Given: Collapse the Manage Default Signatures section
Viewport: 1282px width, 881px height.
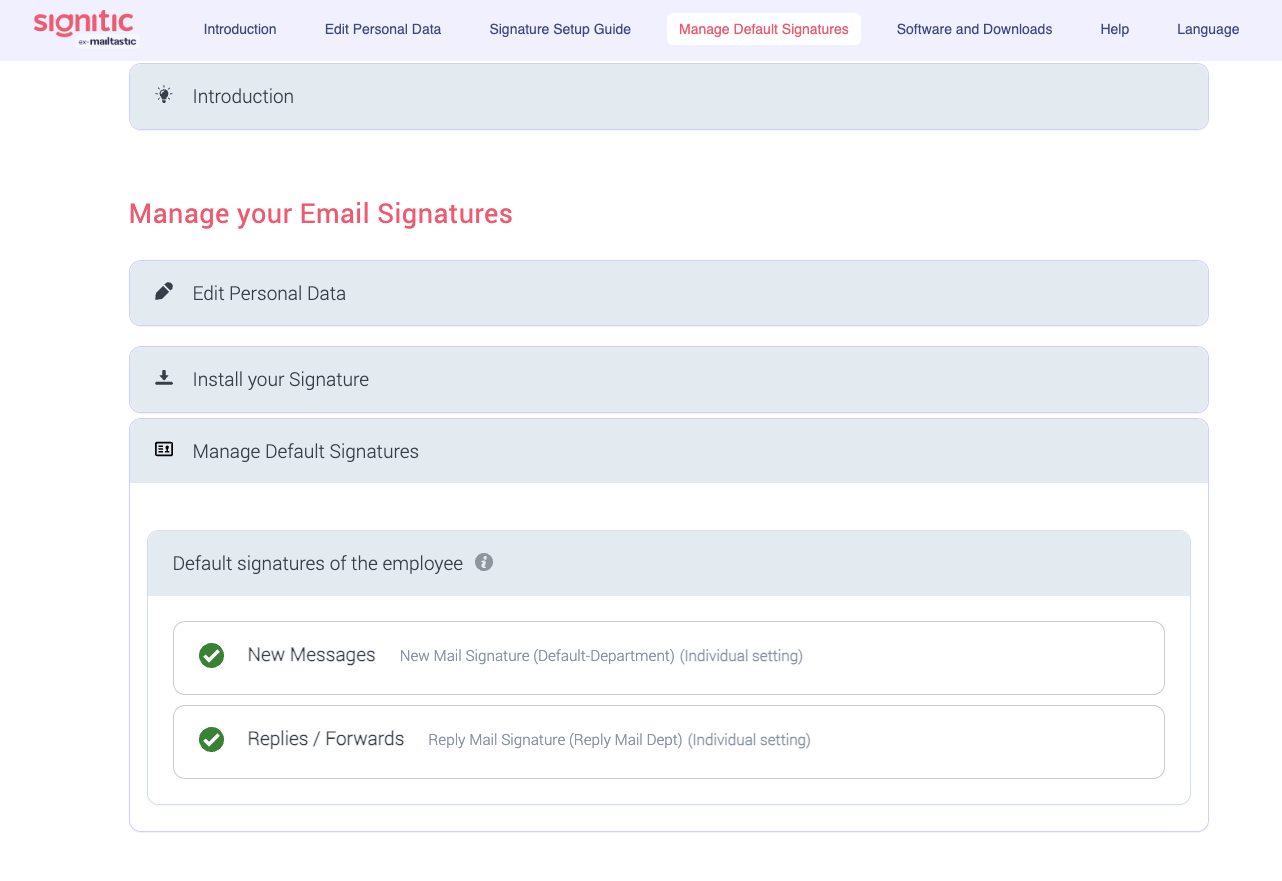Looking at the screenshot, I should coord(668,452).
